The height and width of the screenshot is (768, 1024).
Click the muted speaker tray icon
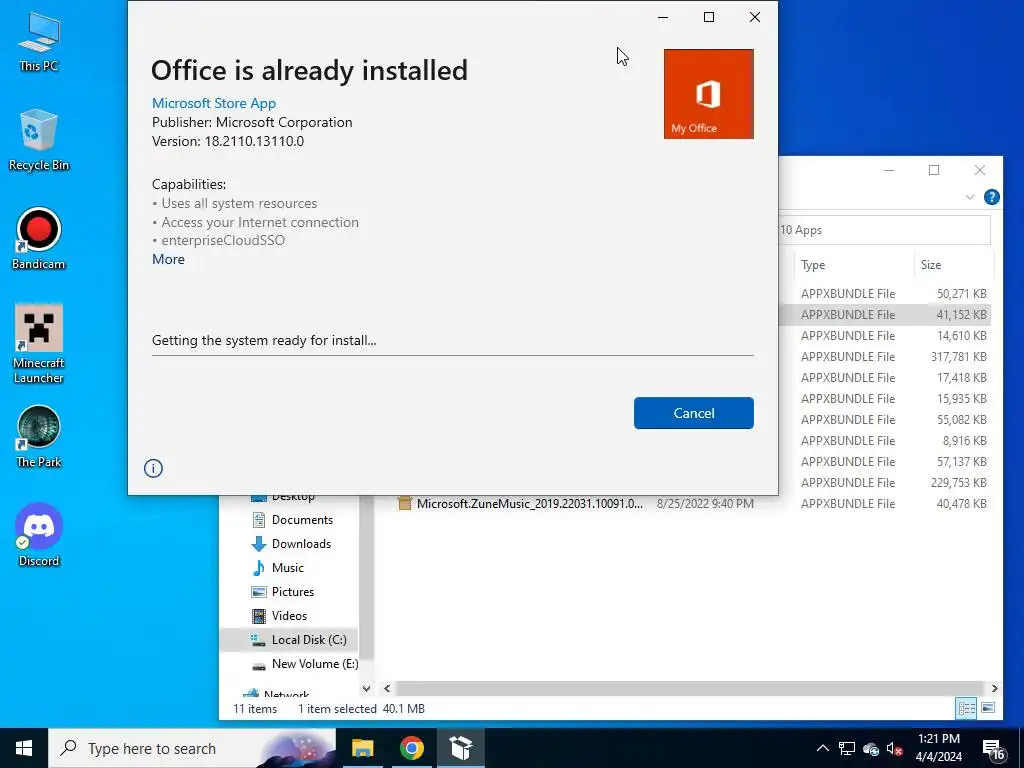tap(895, 749)
